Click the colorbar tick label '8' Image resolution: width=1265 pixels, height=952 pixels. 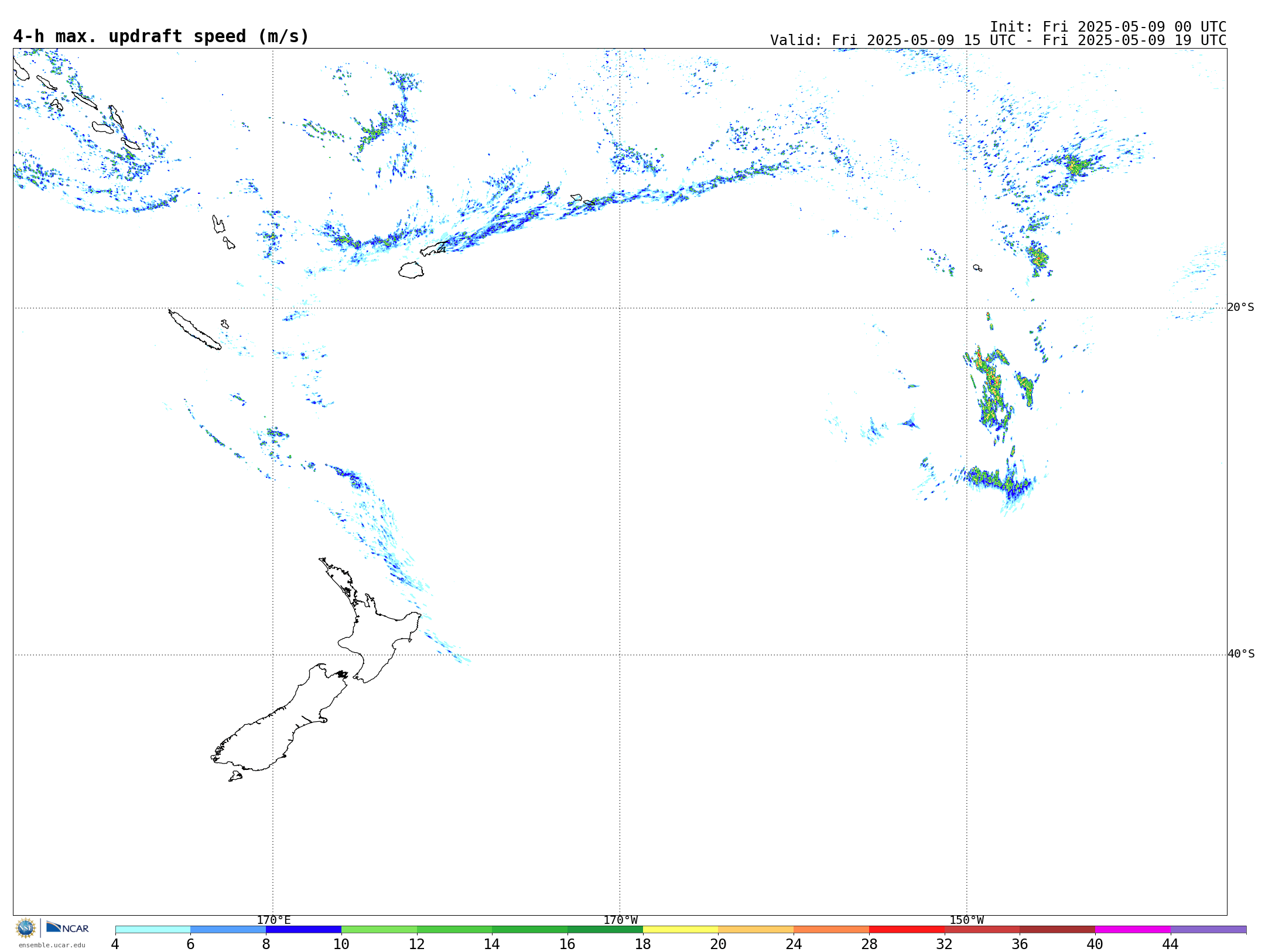click(x=266, y=944)
